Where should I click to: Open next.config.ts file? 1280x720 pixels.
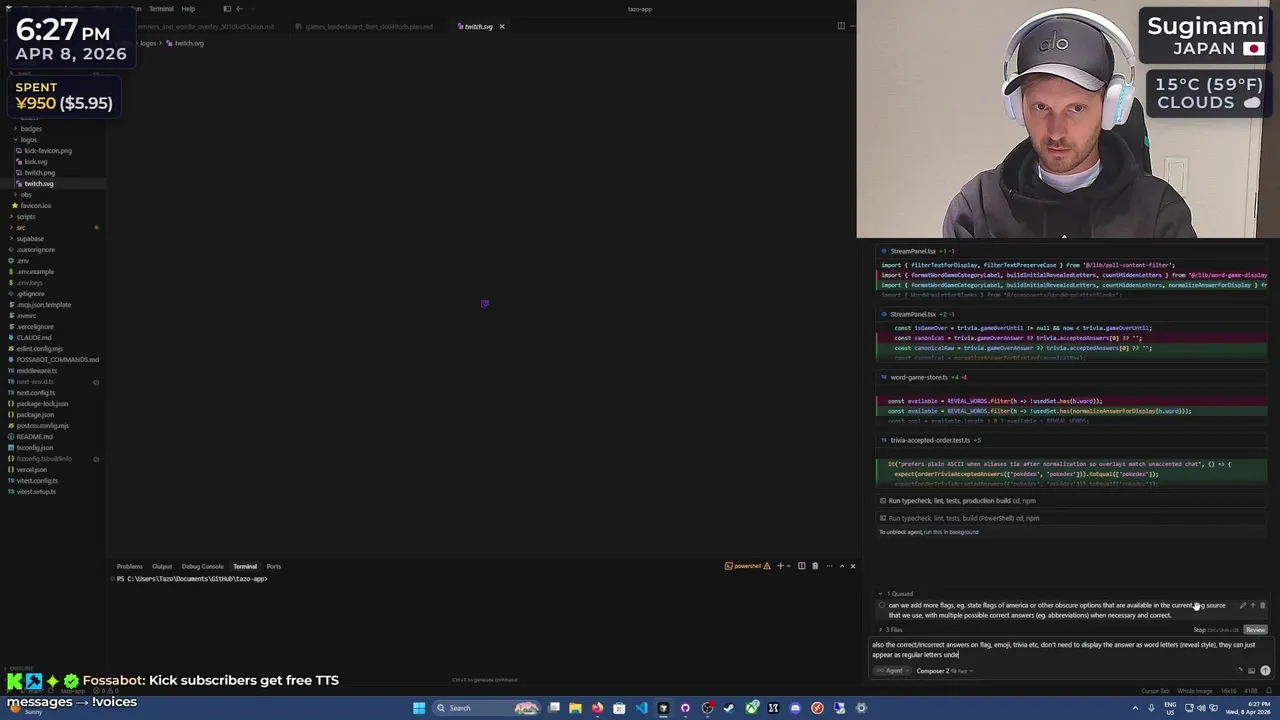(36, 393)
